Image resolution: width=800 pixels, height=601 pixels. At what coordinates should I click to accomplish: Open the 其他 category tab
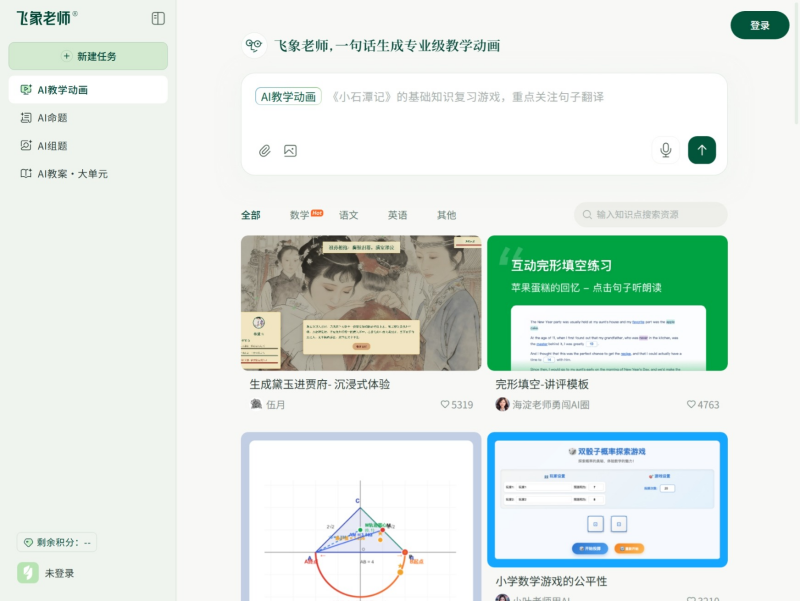pos(446,215)
